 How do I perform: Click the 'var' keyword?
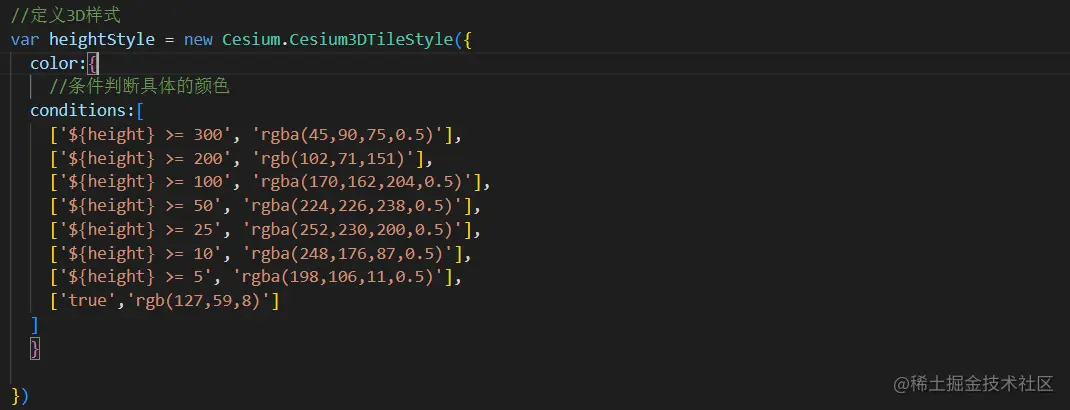25,39
